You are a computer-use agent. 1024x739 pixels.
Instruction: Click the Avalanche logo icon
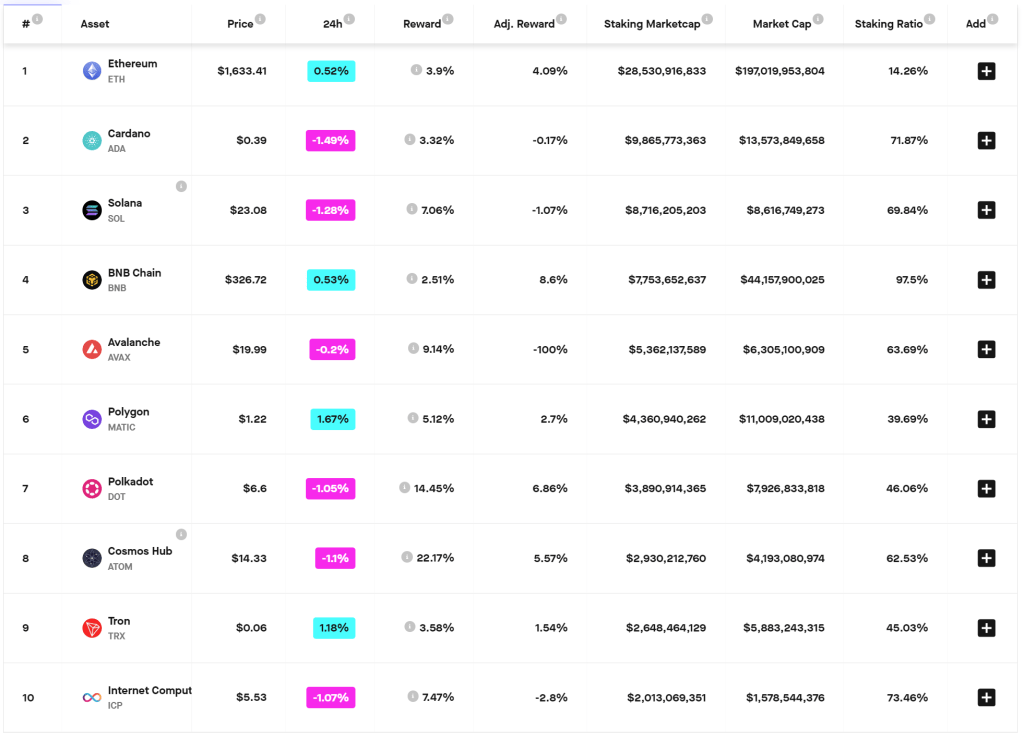pyautogui.click(x=92, y=349)
